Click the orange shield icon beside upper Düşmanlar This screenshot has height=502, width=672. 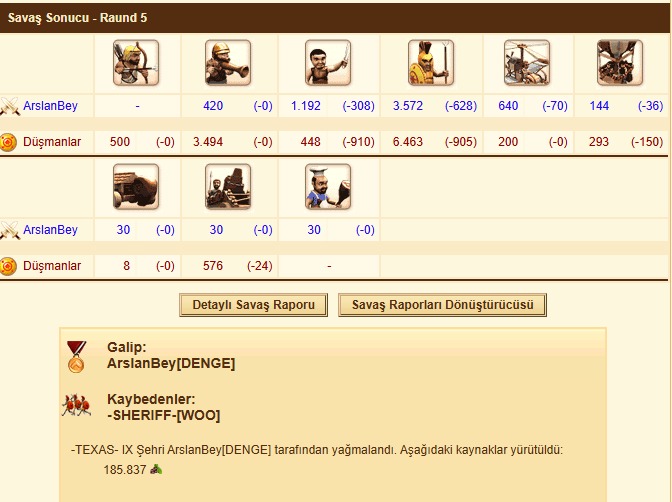coord(8,142)
